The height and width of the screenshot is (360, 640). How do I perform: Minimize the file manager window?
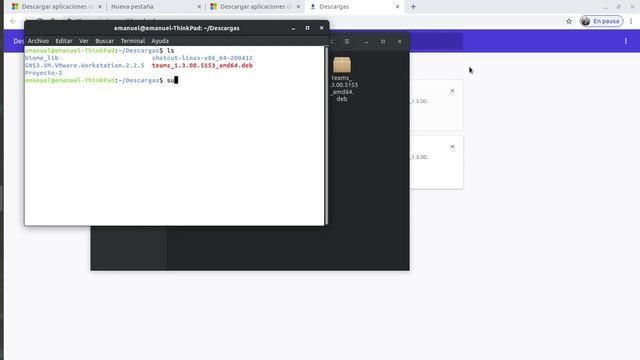point(366,41)
